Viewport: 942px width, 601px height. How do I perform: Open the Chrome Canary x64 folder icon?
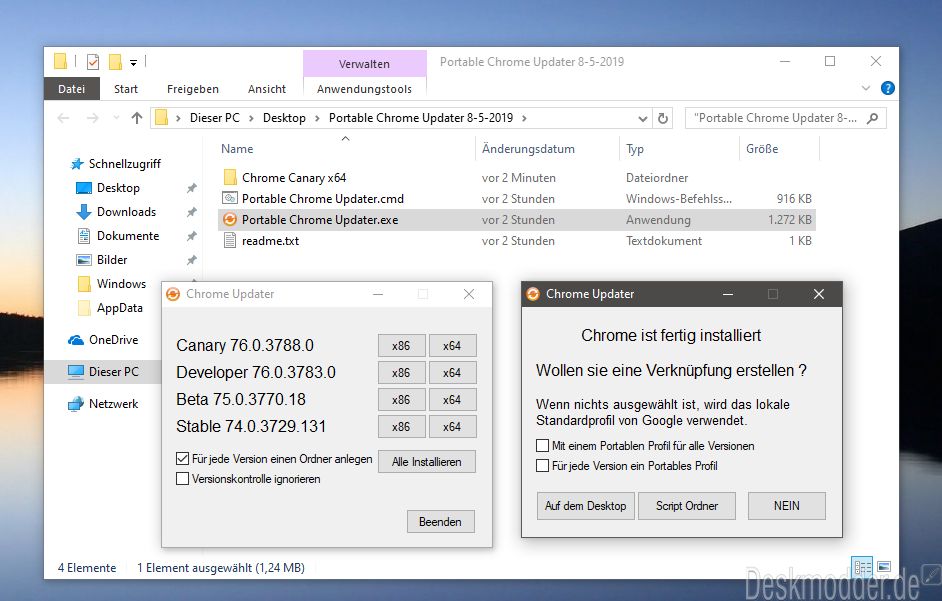229,177
